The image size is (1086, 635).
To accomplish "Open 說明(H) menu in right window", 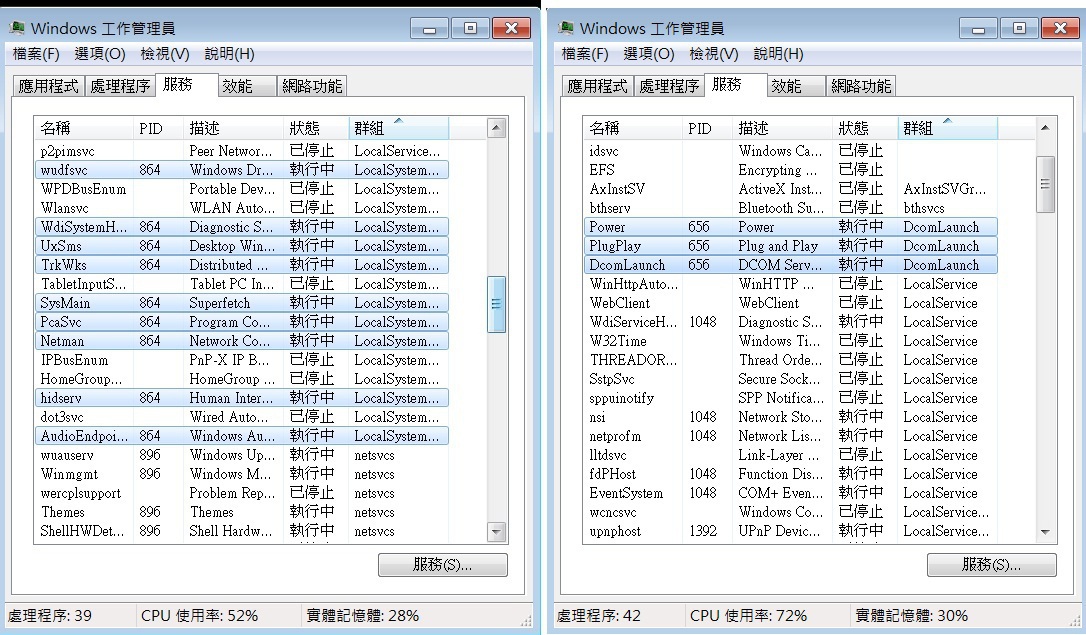I will pyautogui.click(x=778, y=53).
